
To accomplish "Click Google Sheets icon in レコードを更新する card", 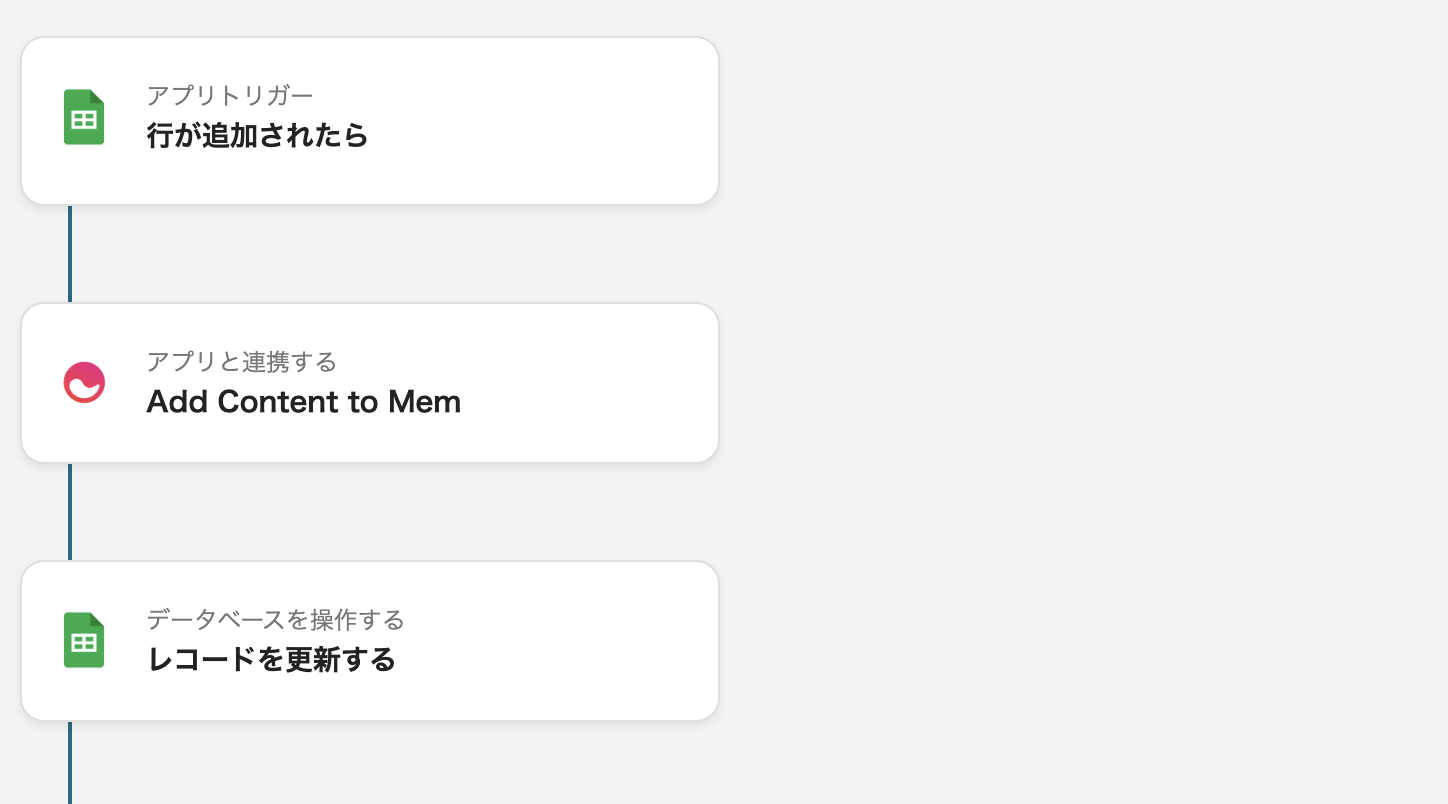I will (x=84, y=640).
